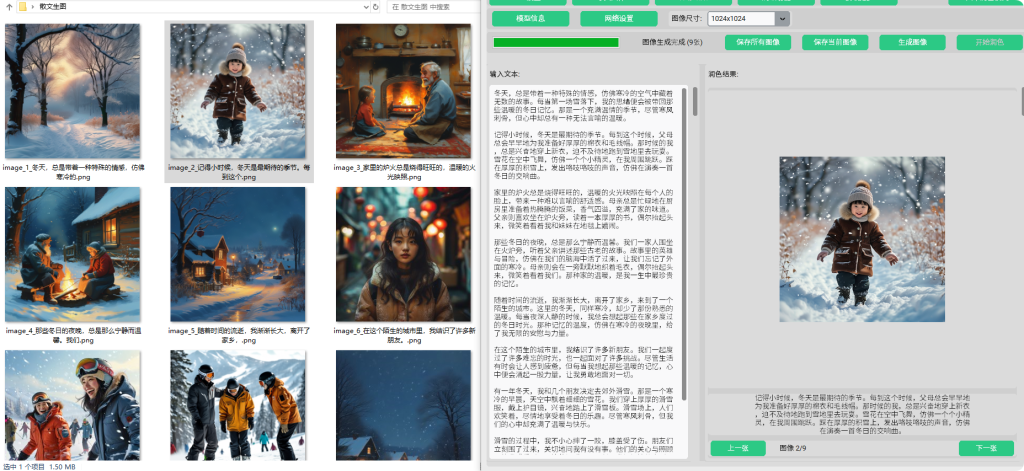The width and height of the screenshot is (1024, 471).
Task: Click the 开始润色 button
Action: 989,42
